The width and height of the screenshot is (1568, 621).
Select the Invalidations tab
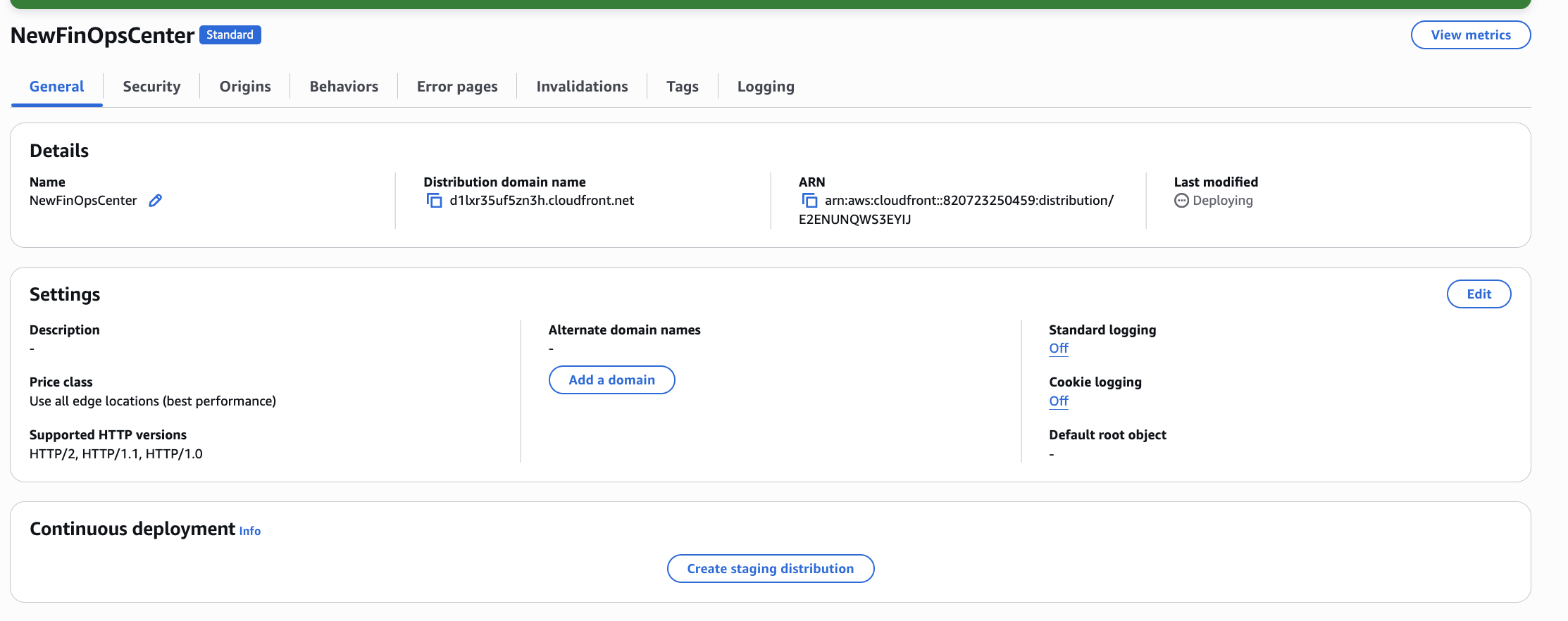click(x=582, y=87)
